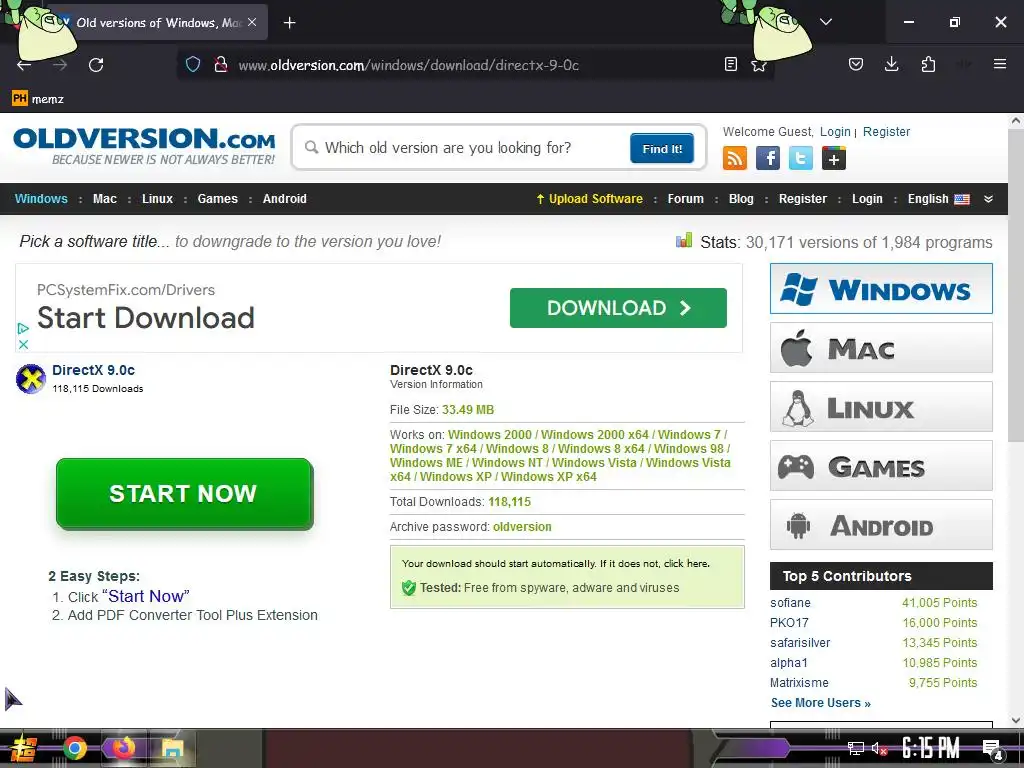
Task: Open the Firefox hamburger menu
Action: point(999,64)
